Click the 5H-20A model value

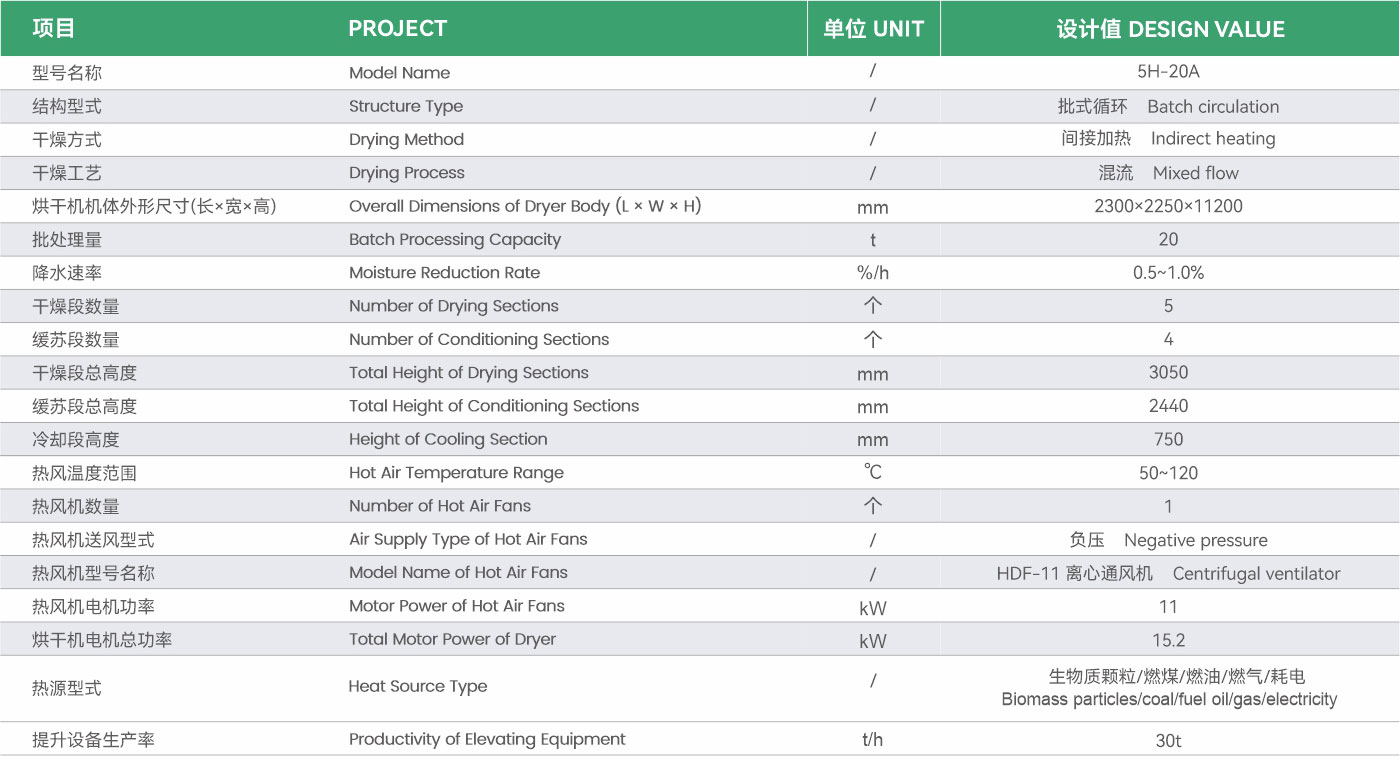coord(1168,72)
